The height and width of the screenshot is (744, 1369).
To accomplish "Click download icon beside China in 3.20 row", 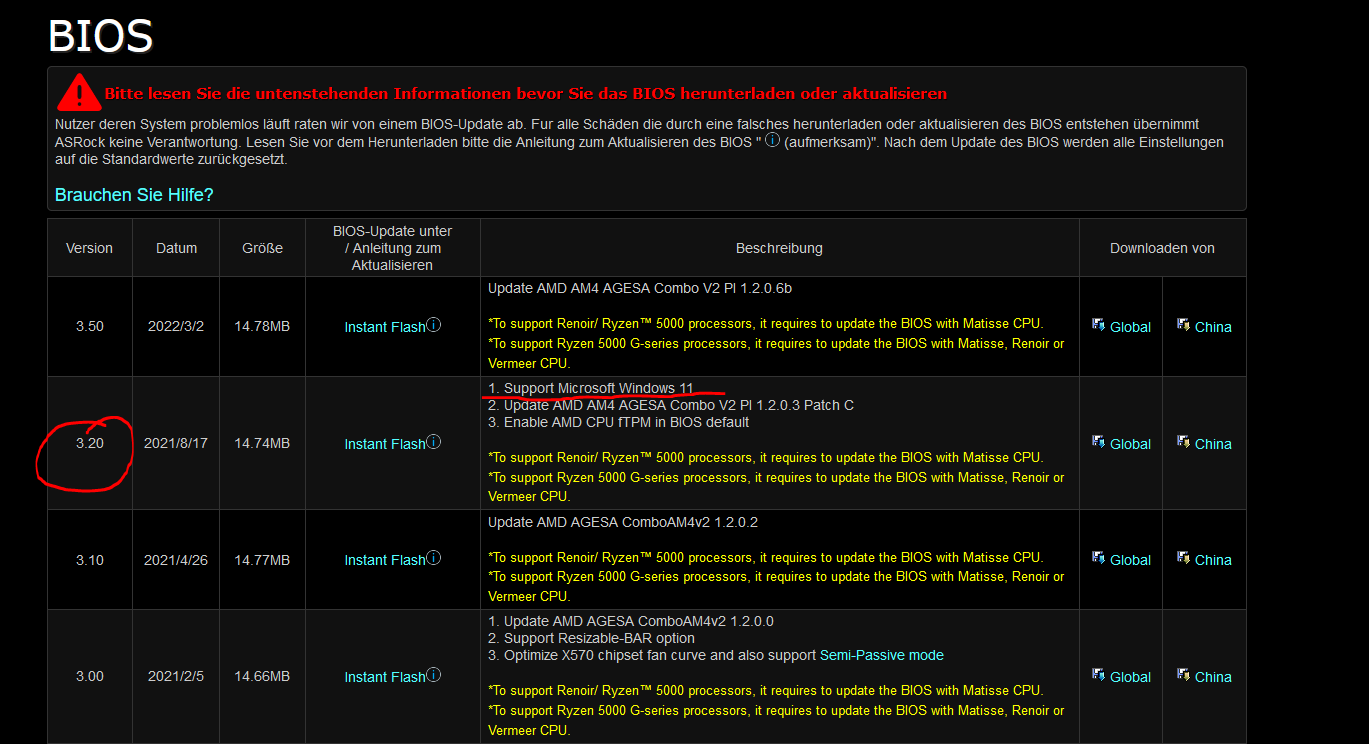I will click(1184, 442).
